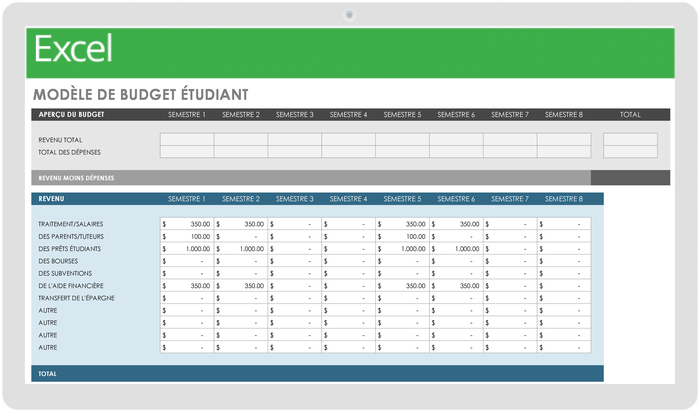Select the Modèle de Budget Étudiant title

[x=141, y=94]
